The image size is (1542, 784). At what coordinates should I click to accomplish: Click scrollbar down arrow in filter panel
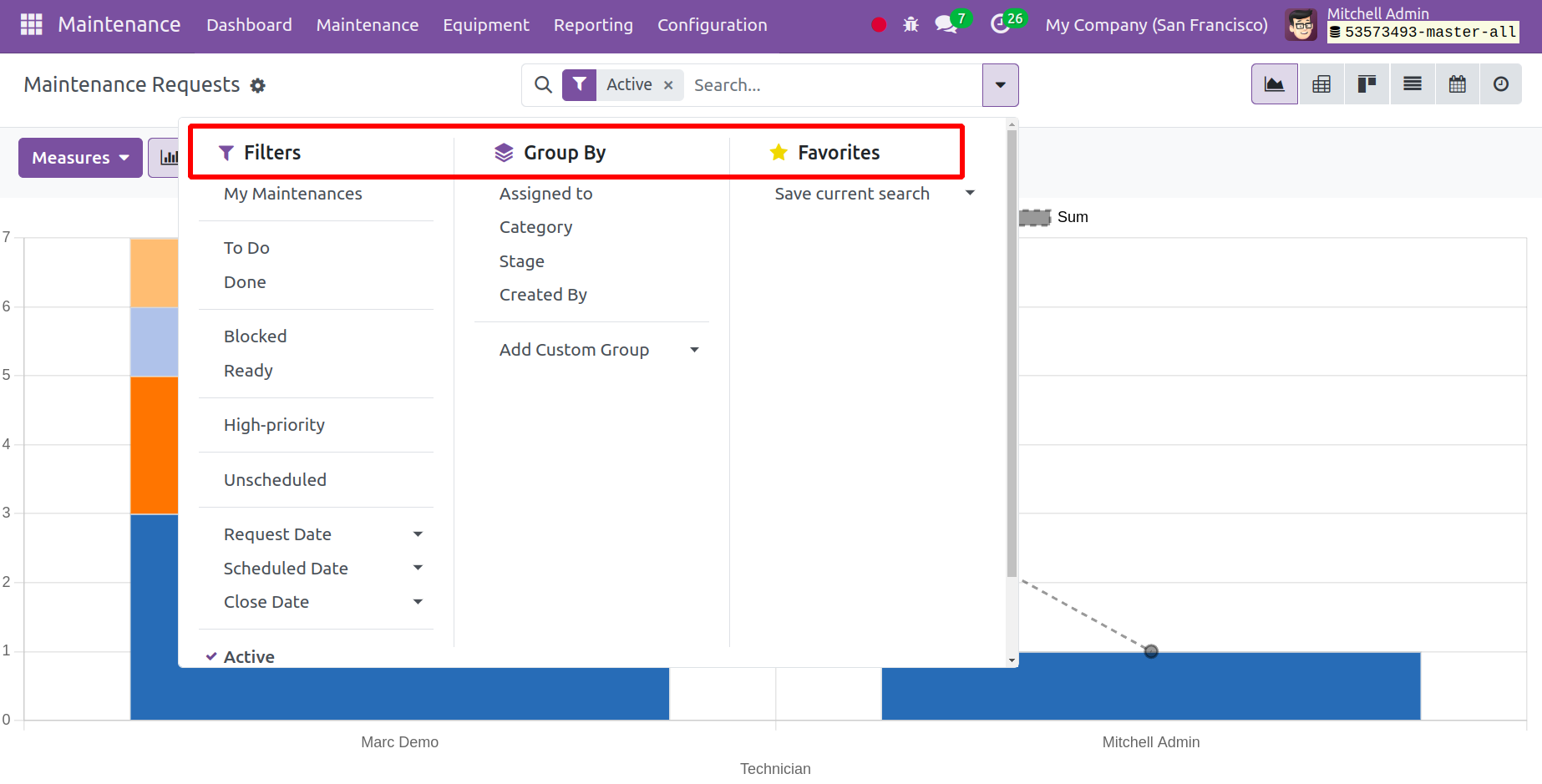point(1012,660)
